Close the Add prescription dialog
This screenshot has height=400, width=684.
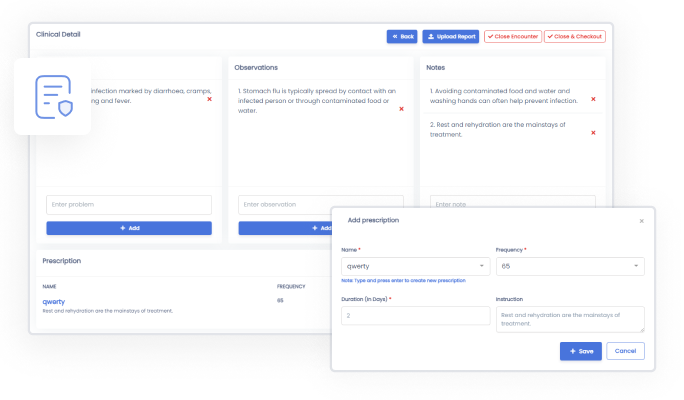click(x=641, y=220)
